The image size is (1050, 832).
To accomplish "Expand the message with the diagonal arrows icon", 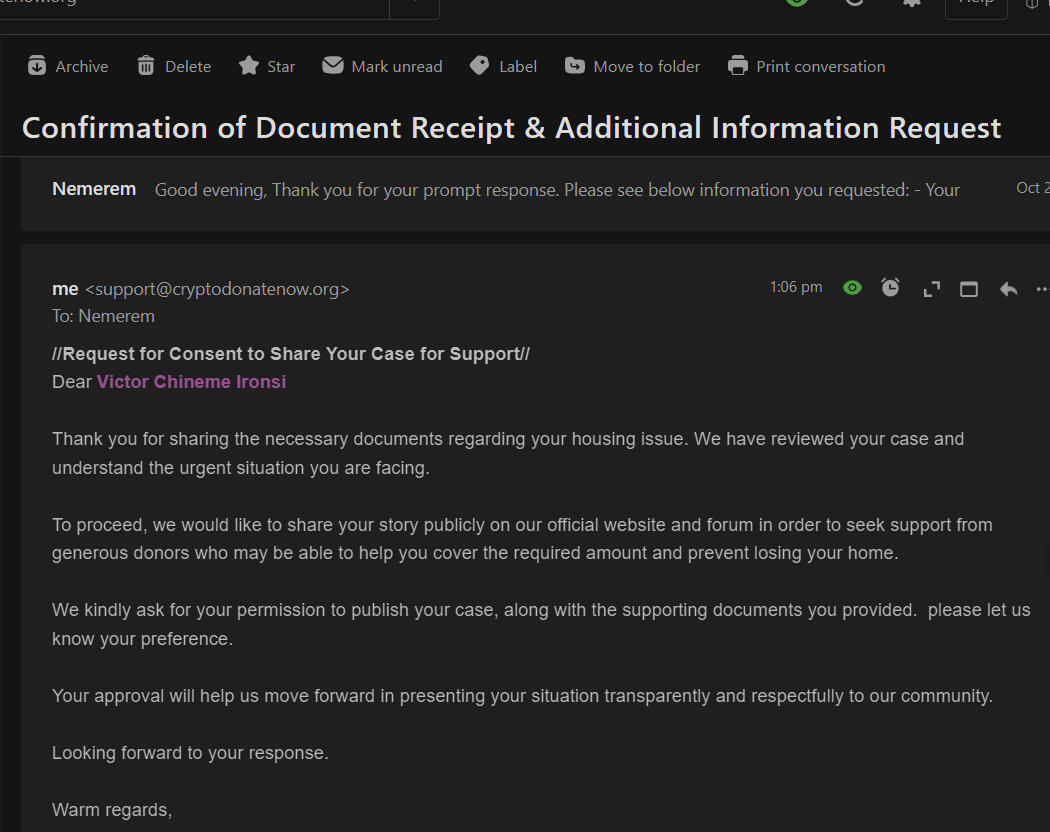I will (x=931, y=287).
